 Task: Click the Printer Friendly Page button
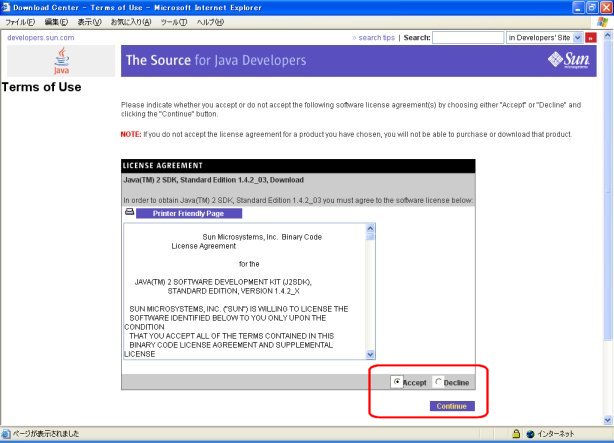[188, 213]
